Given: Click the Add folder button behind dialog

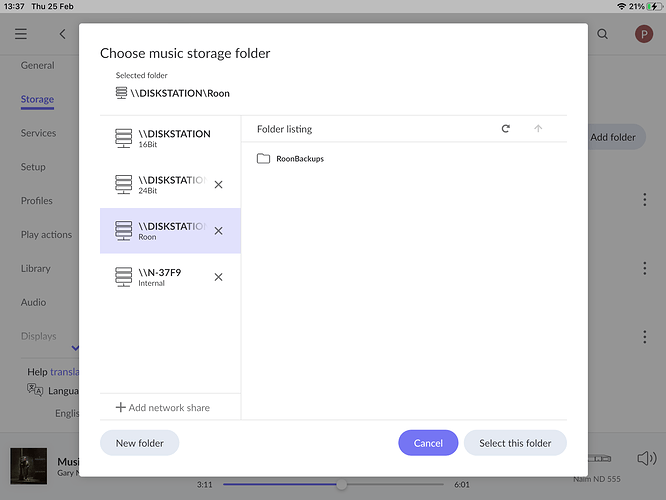Looking at the screenshot, I should (617, 137).
